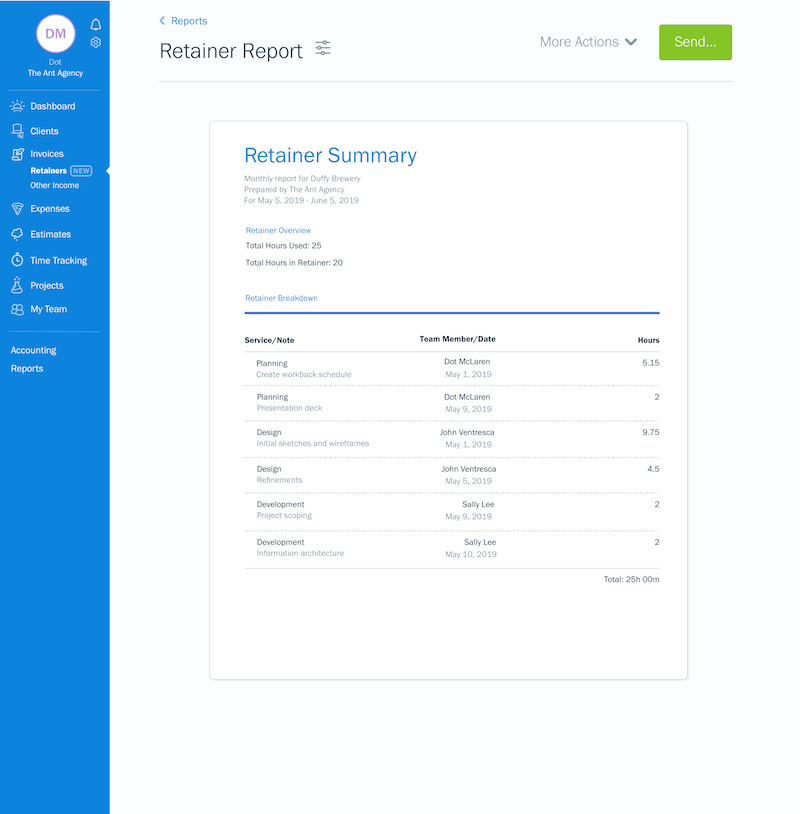Screen dimensions: 800x814
Task: Click May 10, 2019 date
Action: [x=471, y=554]
